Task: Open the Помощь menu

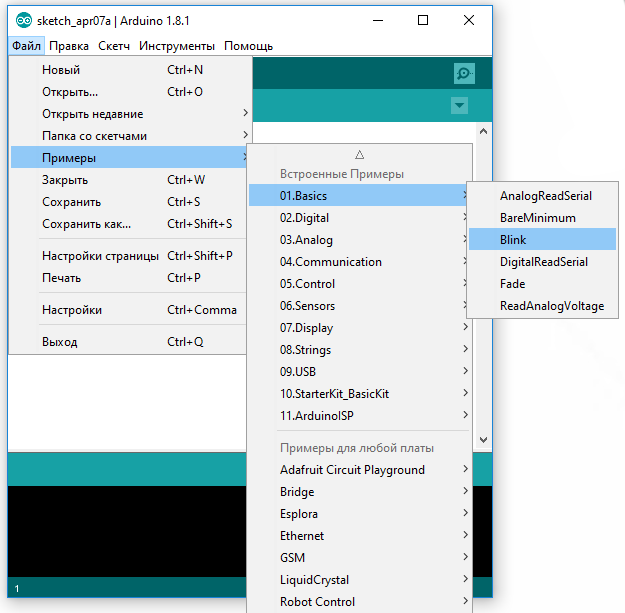Action: pos(248,46)
